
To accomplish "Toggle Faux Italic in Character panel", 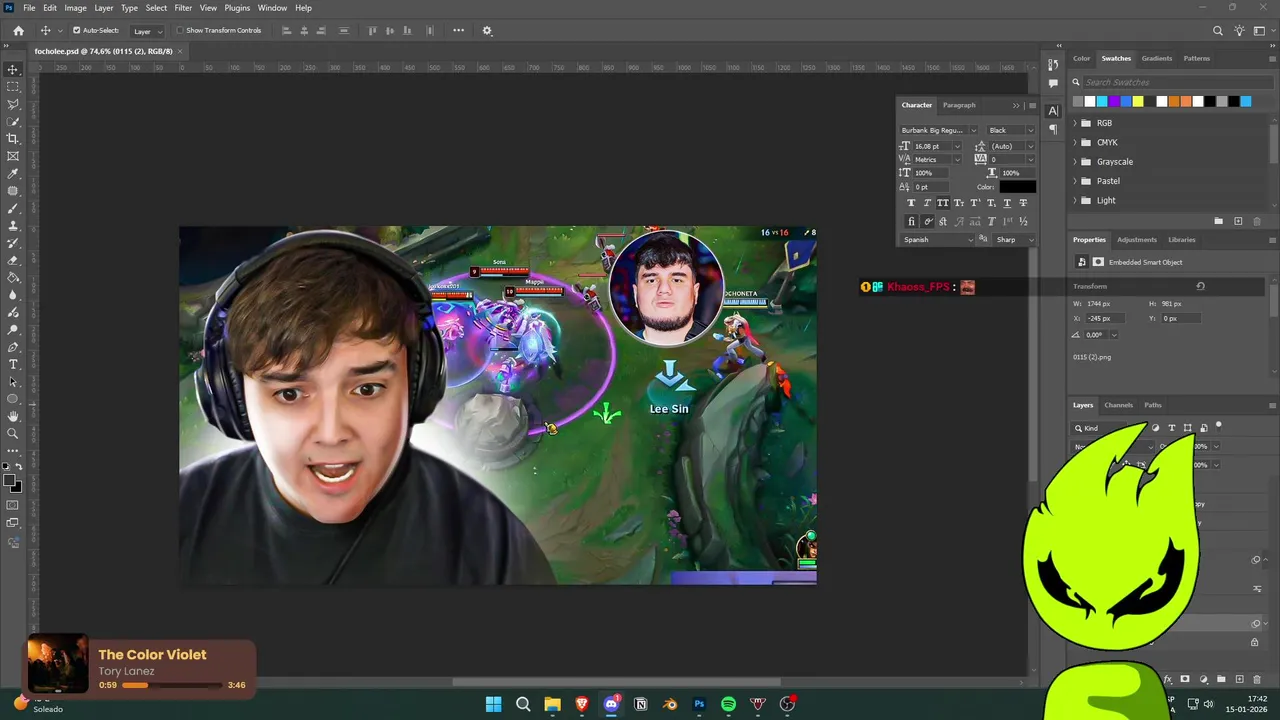I will 927,203.
